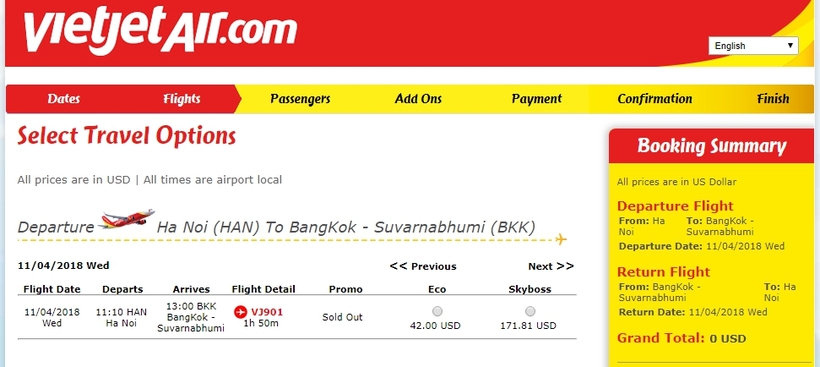
Task: Show the << Previous day flights
Action: click(423, 267)
